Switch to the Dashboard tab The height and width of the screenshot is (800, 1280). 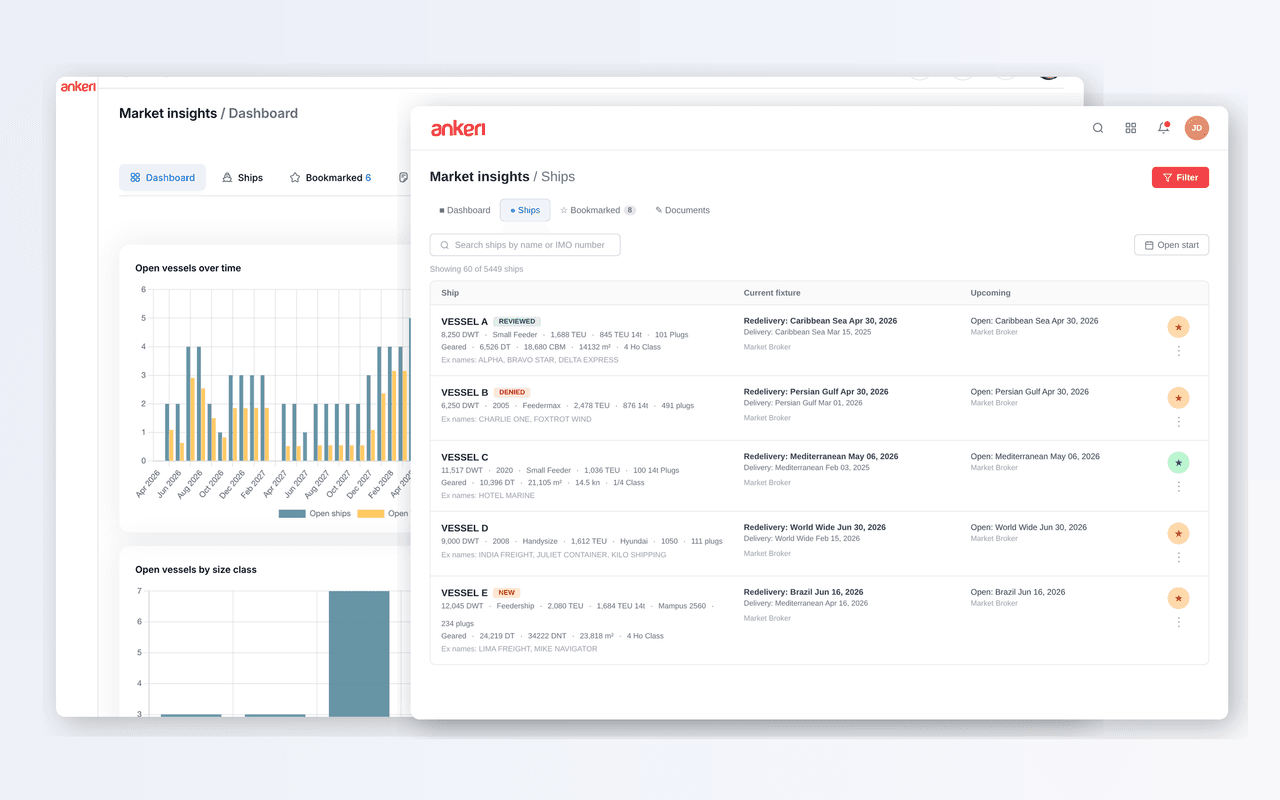click(x=464, y=210)
